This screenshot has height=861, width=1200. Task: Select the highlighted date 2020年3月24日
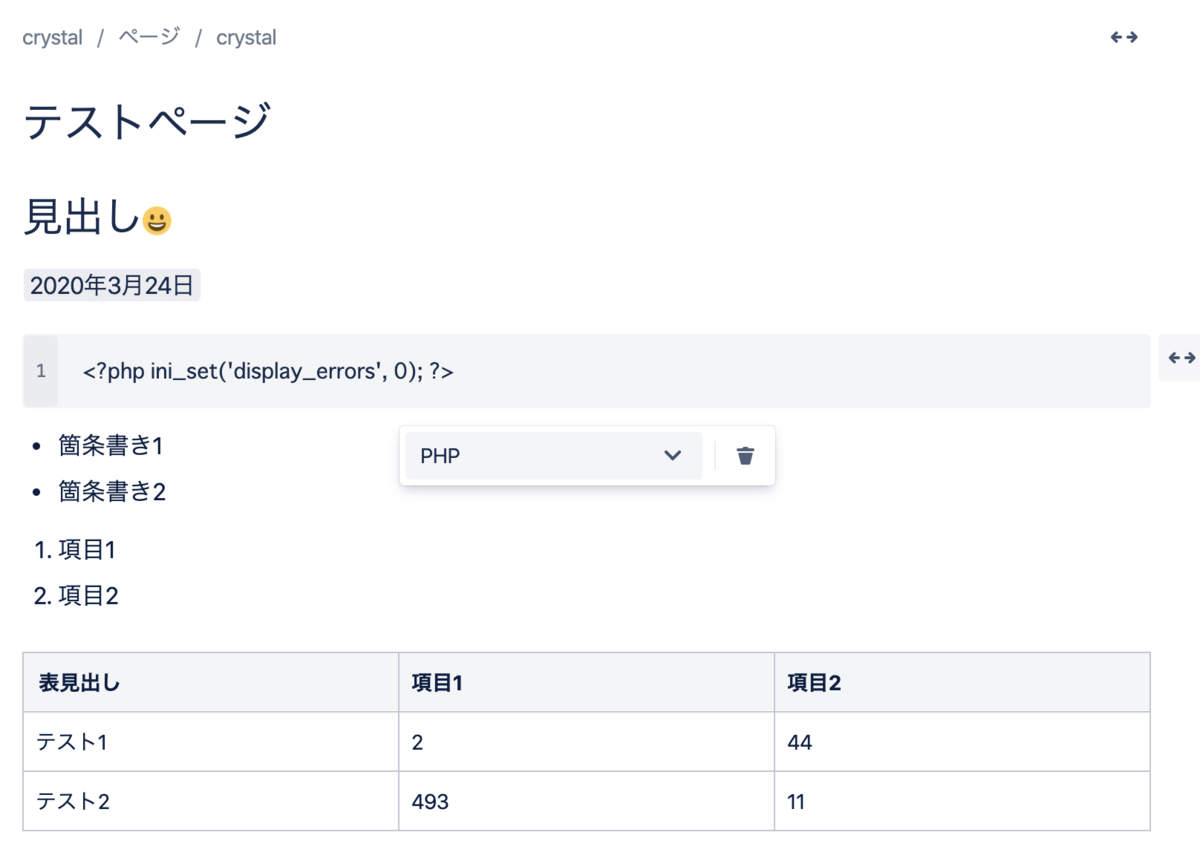[111, 285]
